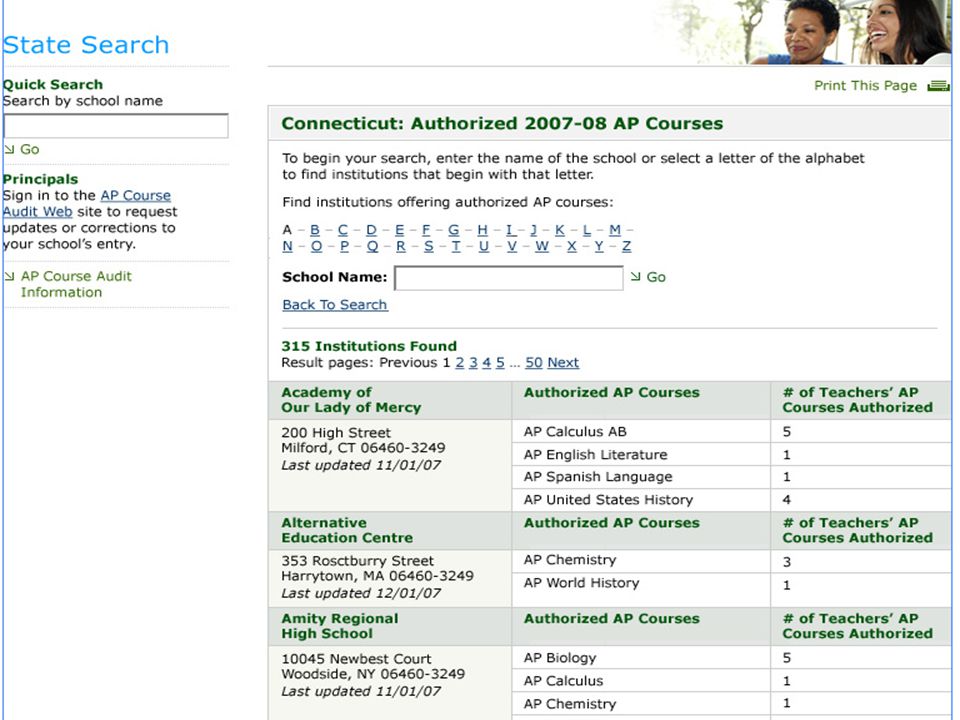The image size is (960, 720).
Task: Select letter X in the alphabet index
Action: coord(572,247)
